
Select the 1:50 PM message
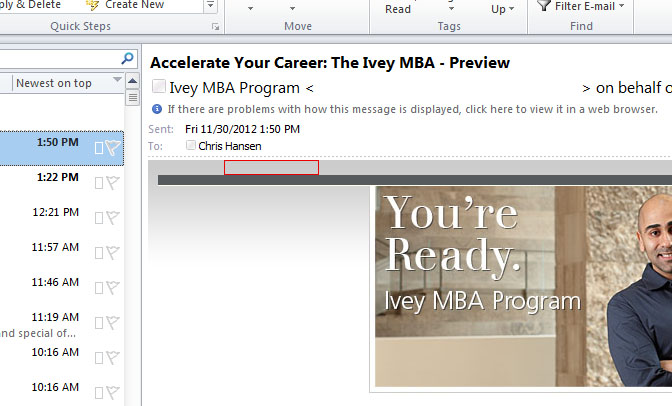62,148
